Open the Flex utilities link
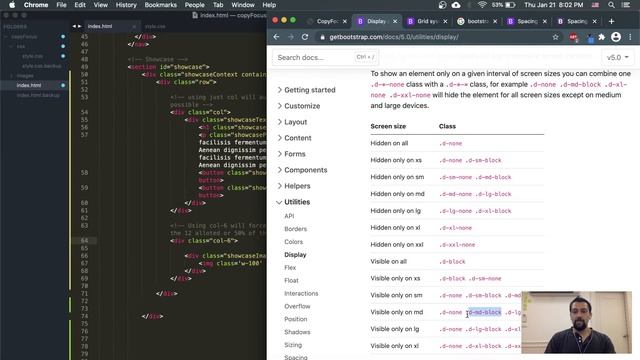This screenshot has height=360, width=640. coord(290,267)
